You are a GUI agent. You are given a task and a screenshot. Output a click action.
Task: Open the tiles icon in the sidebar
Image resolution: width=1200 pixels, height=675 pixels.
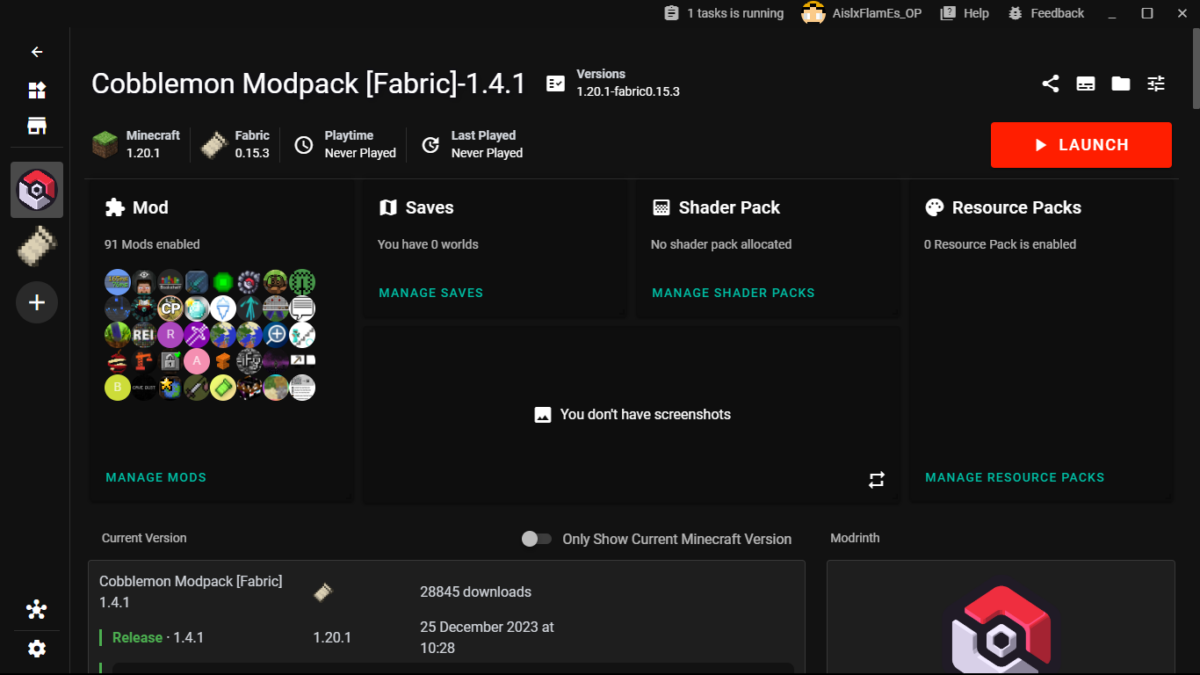[x=37, y=91]
